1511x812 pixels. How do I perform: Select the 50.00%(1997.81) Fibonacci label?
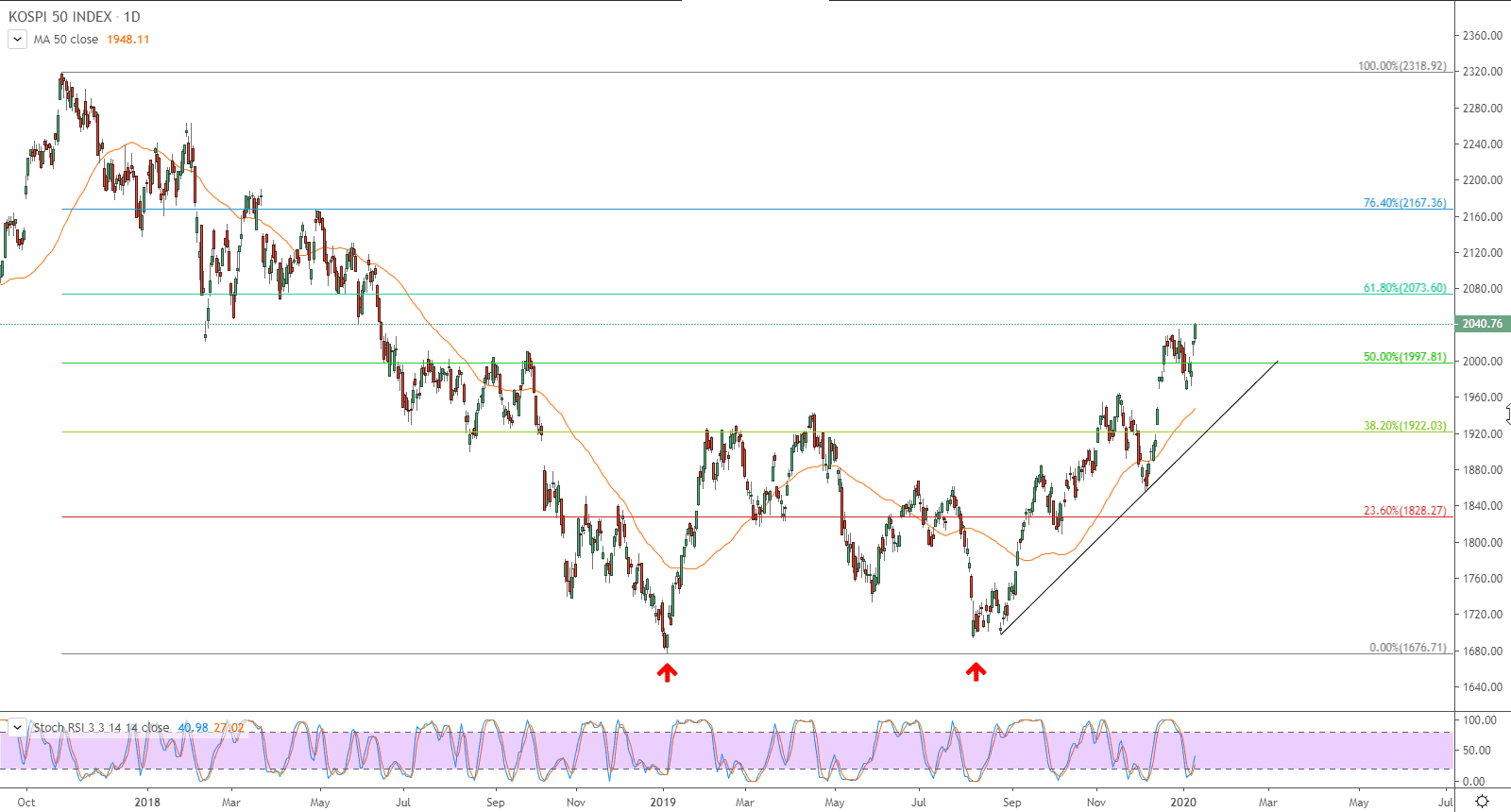click(x=1404, y=357)
